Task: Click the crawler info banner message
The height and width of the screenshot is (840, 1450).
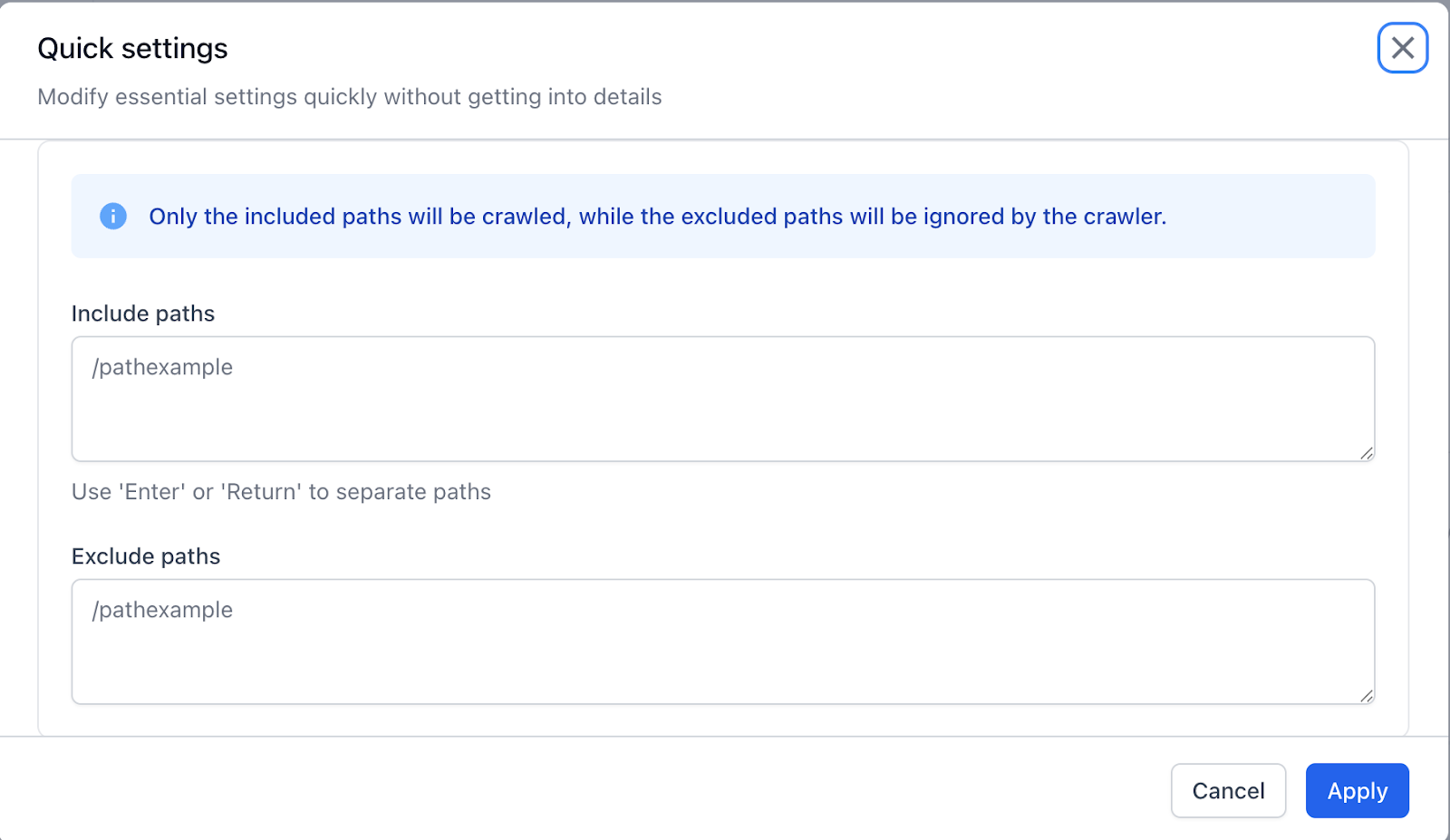Action: tap(657, 217)
